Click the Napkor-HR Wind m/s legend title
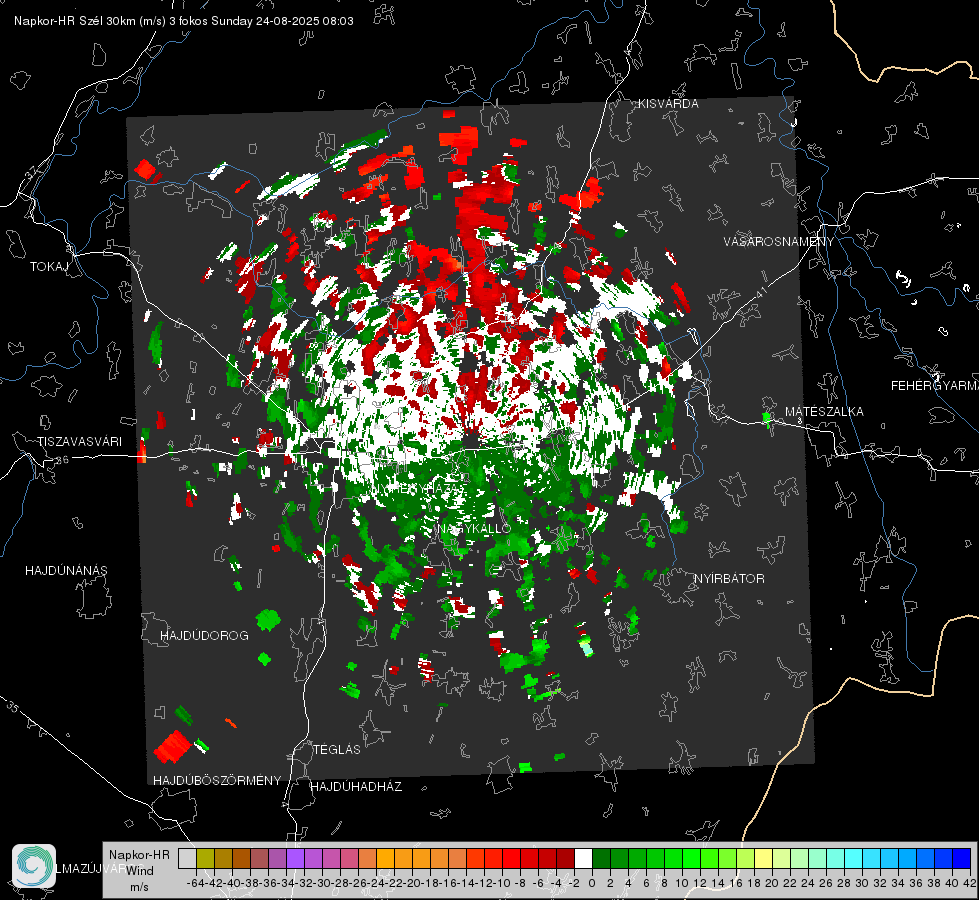 tap(139, 871)
